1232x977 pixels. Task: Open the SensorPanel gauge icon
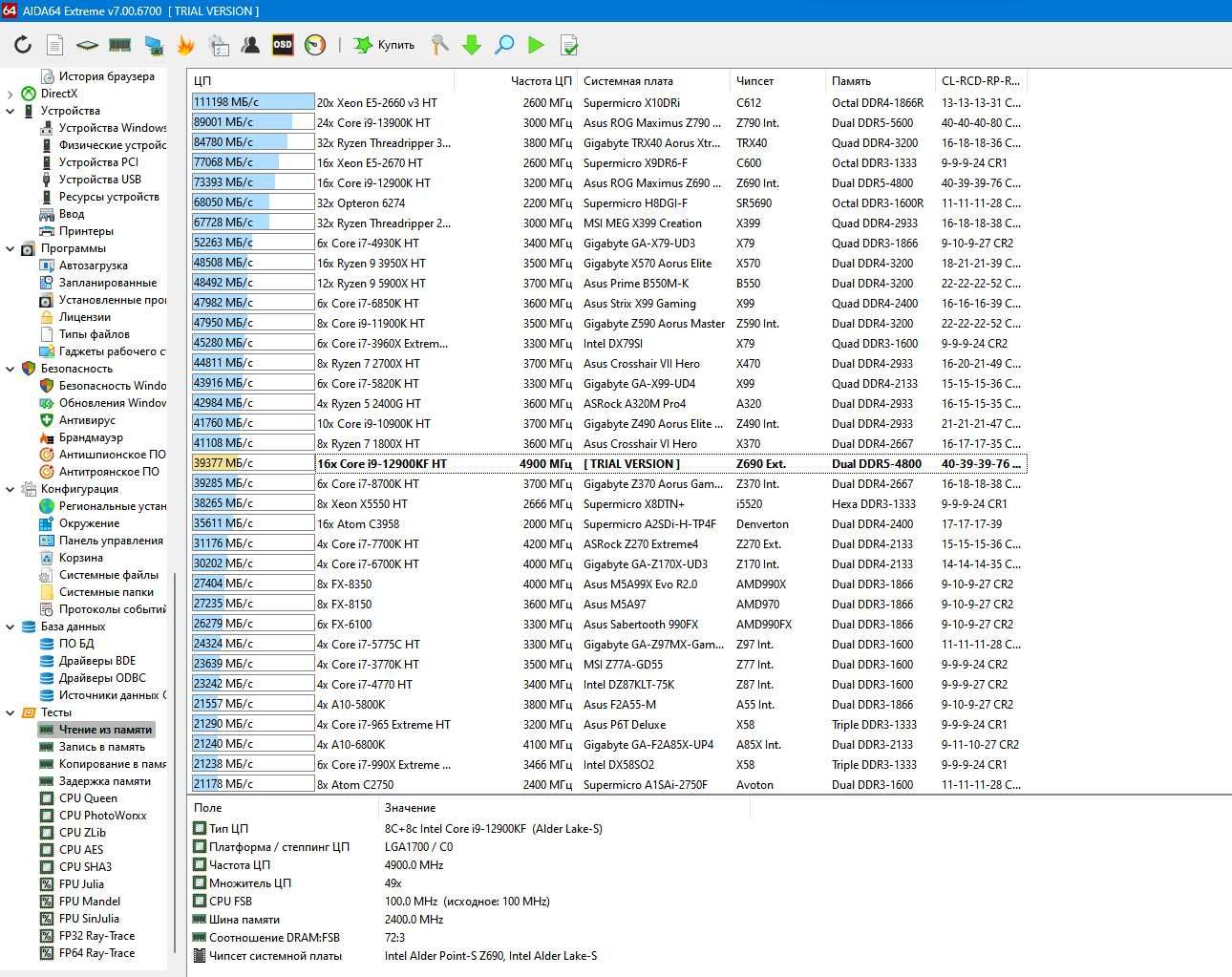pyautogui.click(x=314, y=45)
